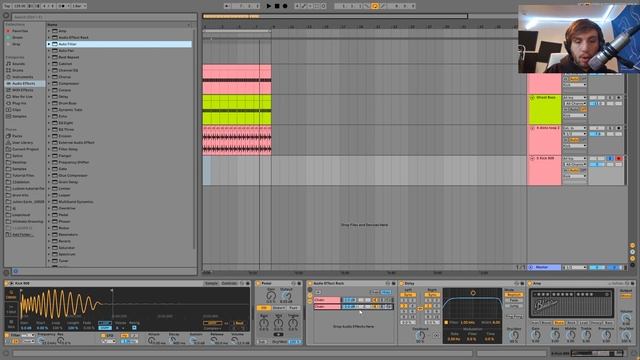Toggle Audio Effect Rack device activator
Image resolution: width=640 pixels, height=360 pixels.
point(310,283)
